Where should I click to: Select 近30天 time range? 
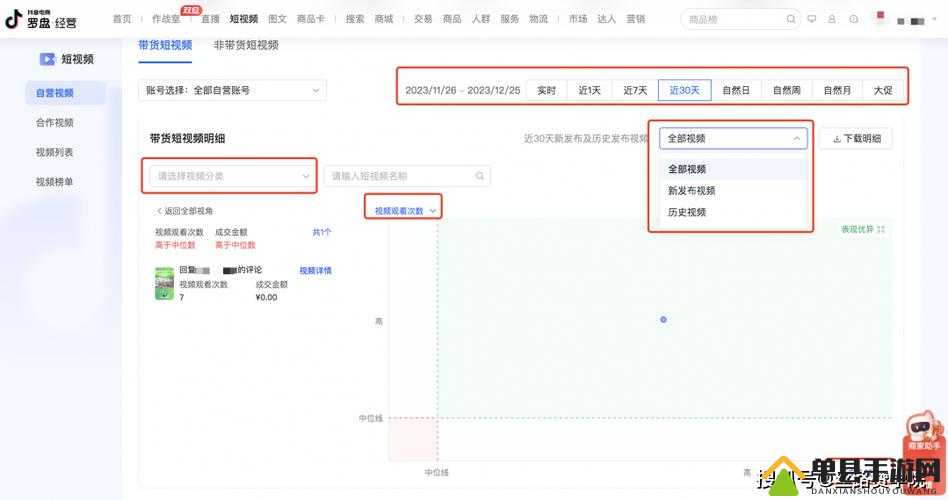684,90
